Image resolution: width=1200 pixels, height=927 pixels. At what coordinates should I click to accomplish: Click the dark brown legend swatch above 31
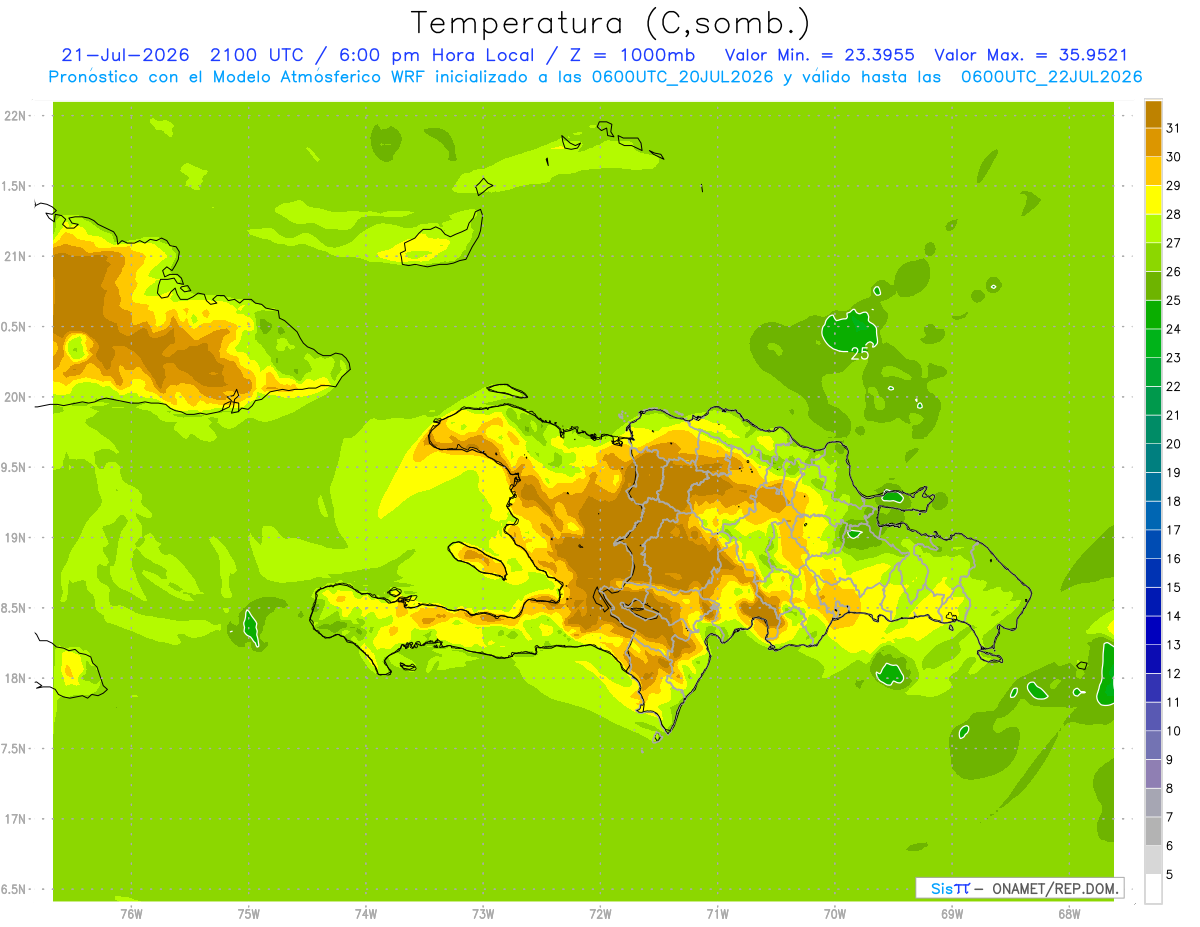click(1153, 114)
